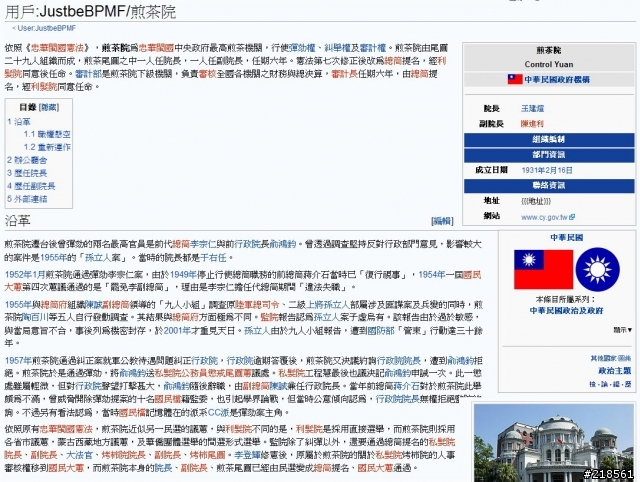The width and height of the screenshot is (640, 482).
Task: Open 審計權 link in intro paragraph
Action: (373, 48)
